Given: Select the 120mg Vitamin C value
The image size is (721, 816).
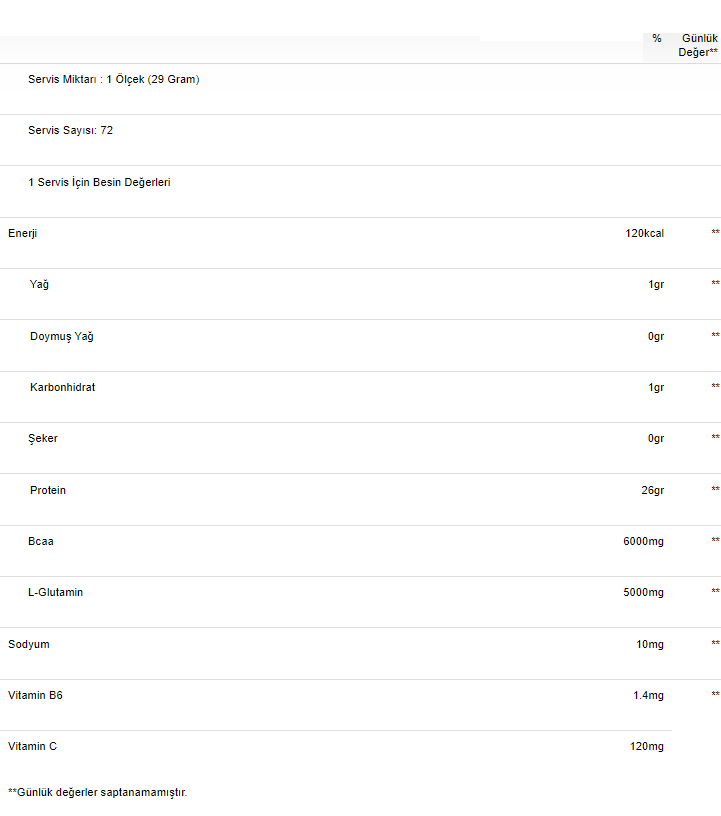Looking at the screenshot, I should click(647, 747).
